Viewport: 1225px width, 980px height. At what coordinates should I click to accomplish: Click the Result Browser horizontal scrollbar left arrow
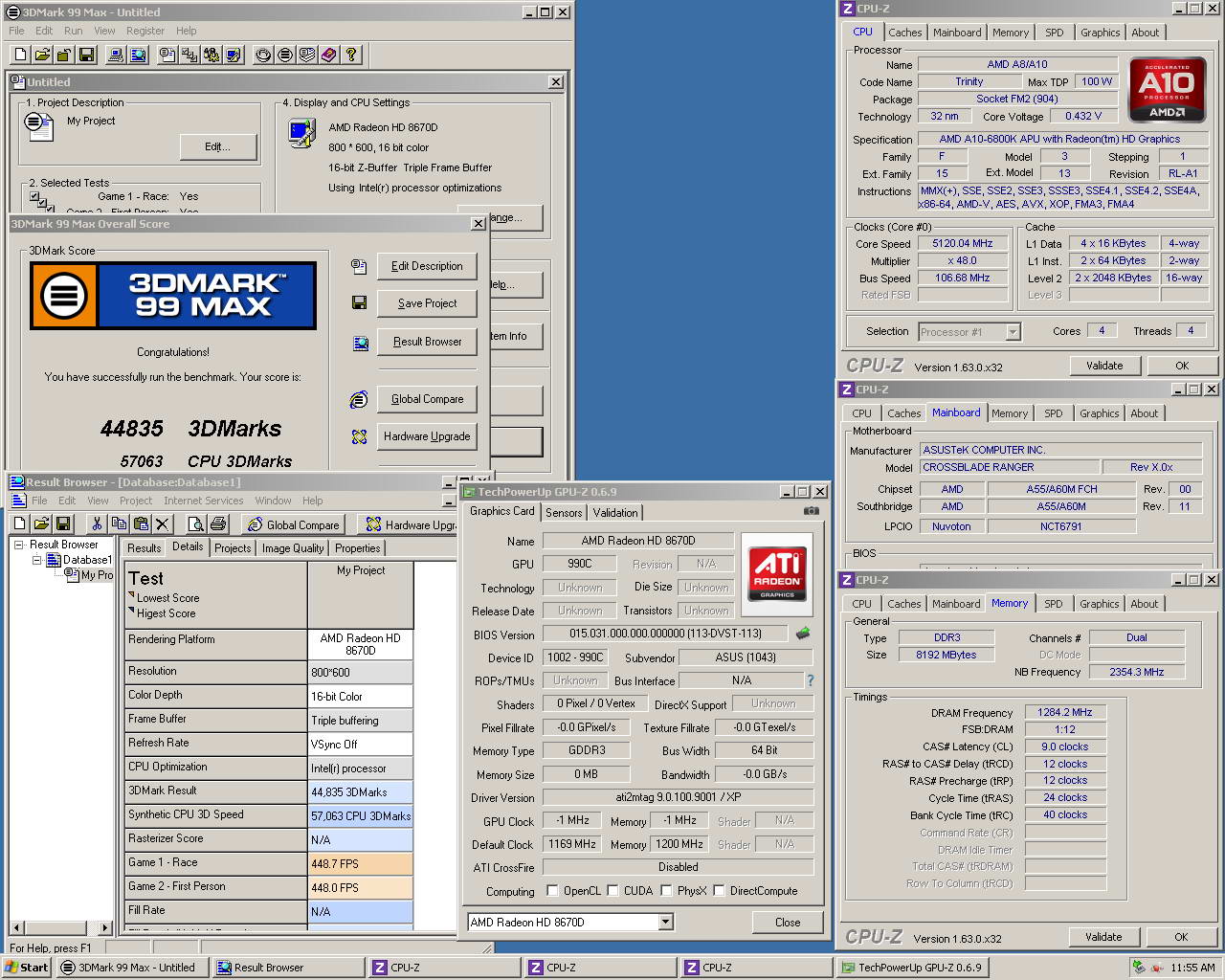coord(16,927)
